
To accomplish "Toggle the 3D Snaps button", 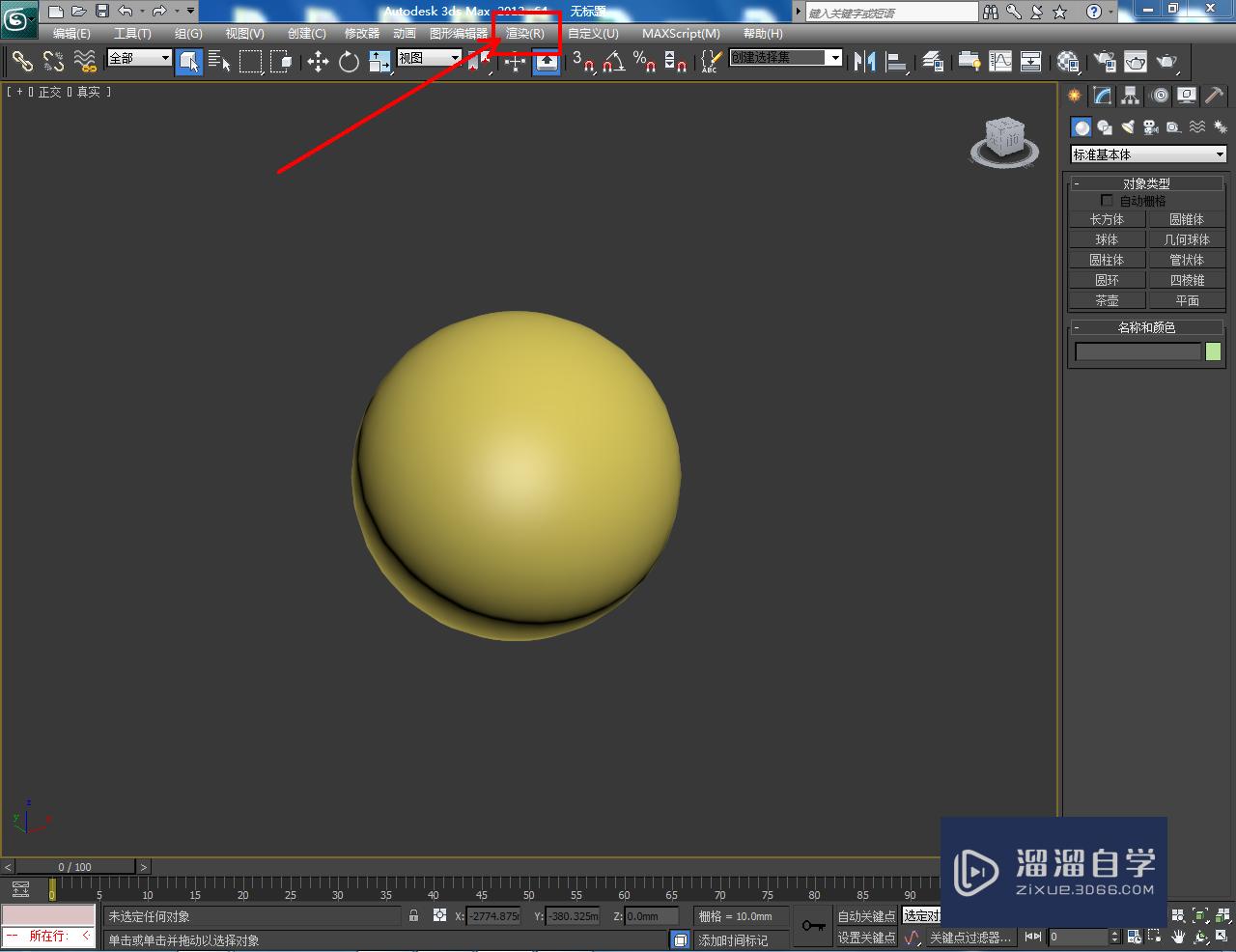I will (x=582, y=62).
